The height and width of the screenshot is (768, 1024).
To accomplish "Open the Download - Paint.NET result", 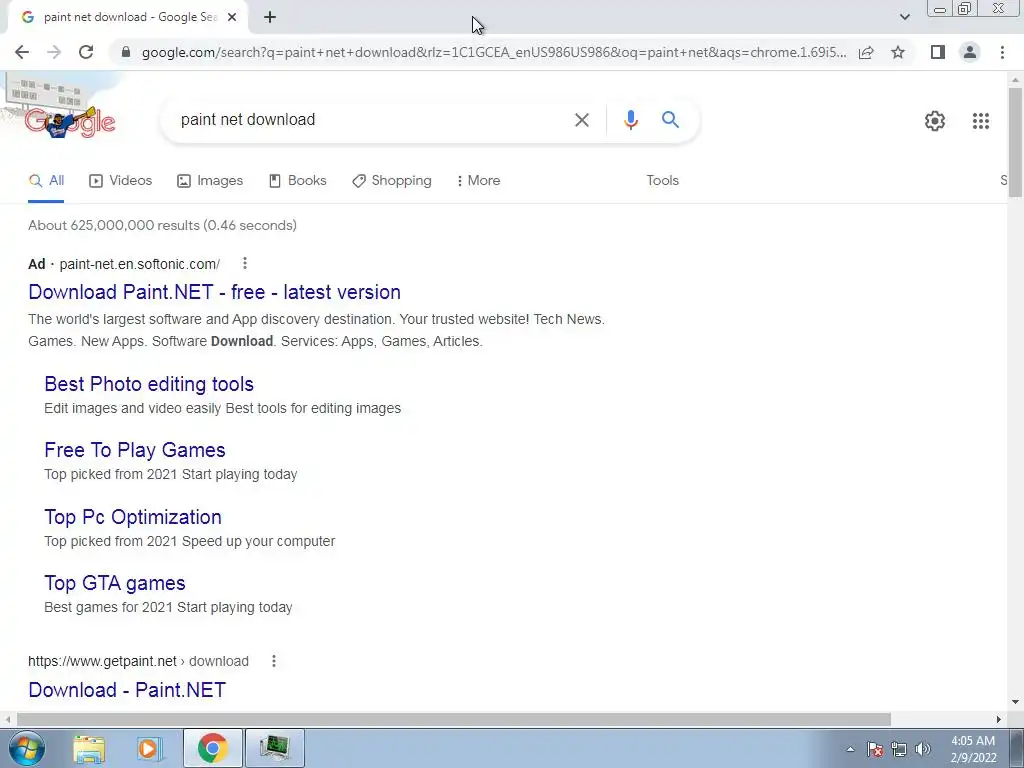I will click(x=127, y=690).
